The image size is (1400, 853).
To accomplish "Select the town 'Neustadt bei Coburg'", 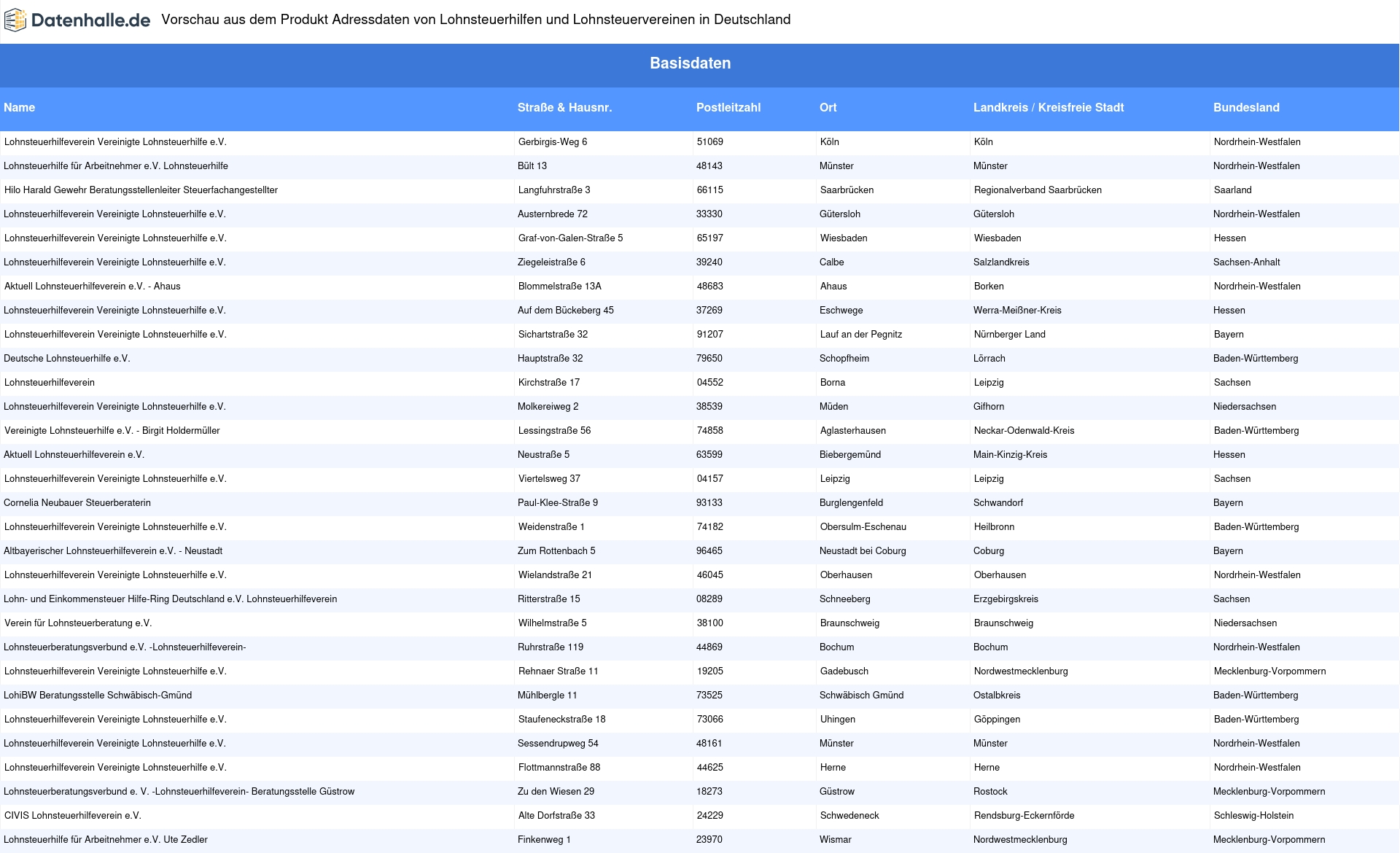I will (x=863, y=550).
